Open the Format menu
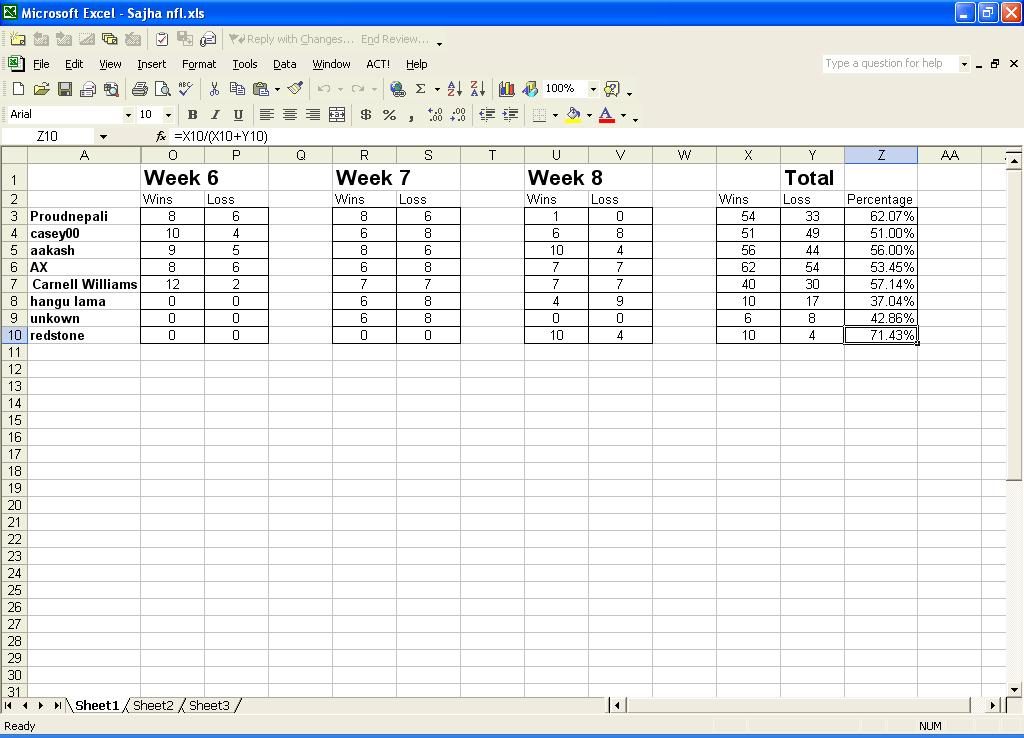Image resolution: width=1024 pixels, height=738 pixels. tap(198, 64)
